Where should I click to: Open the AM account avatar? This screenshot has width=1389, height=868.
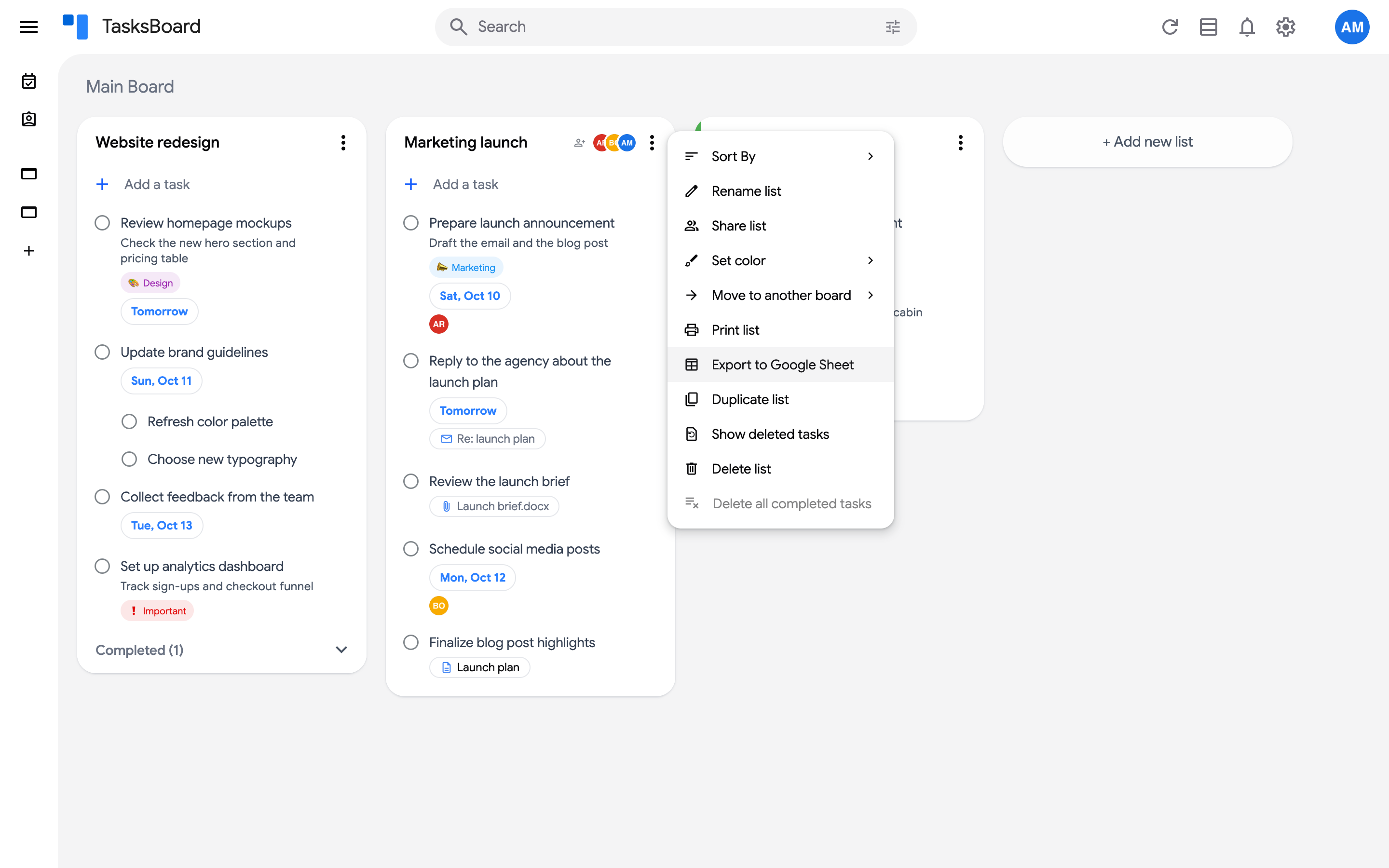point(1352,27)
